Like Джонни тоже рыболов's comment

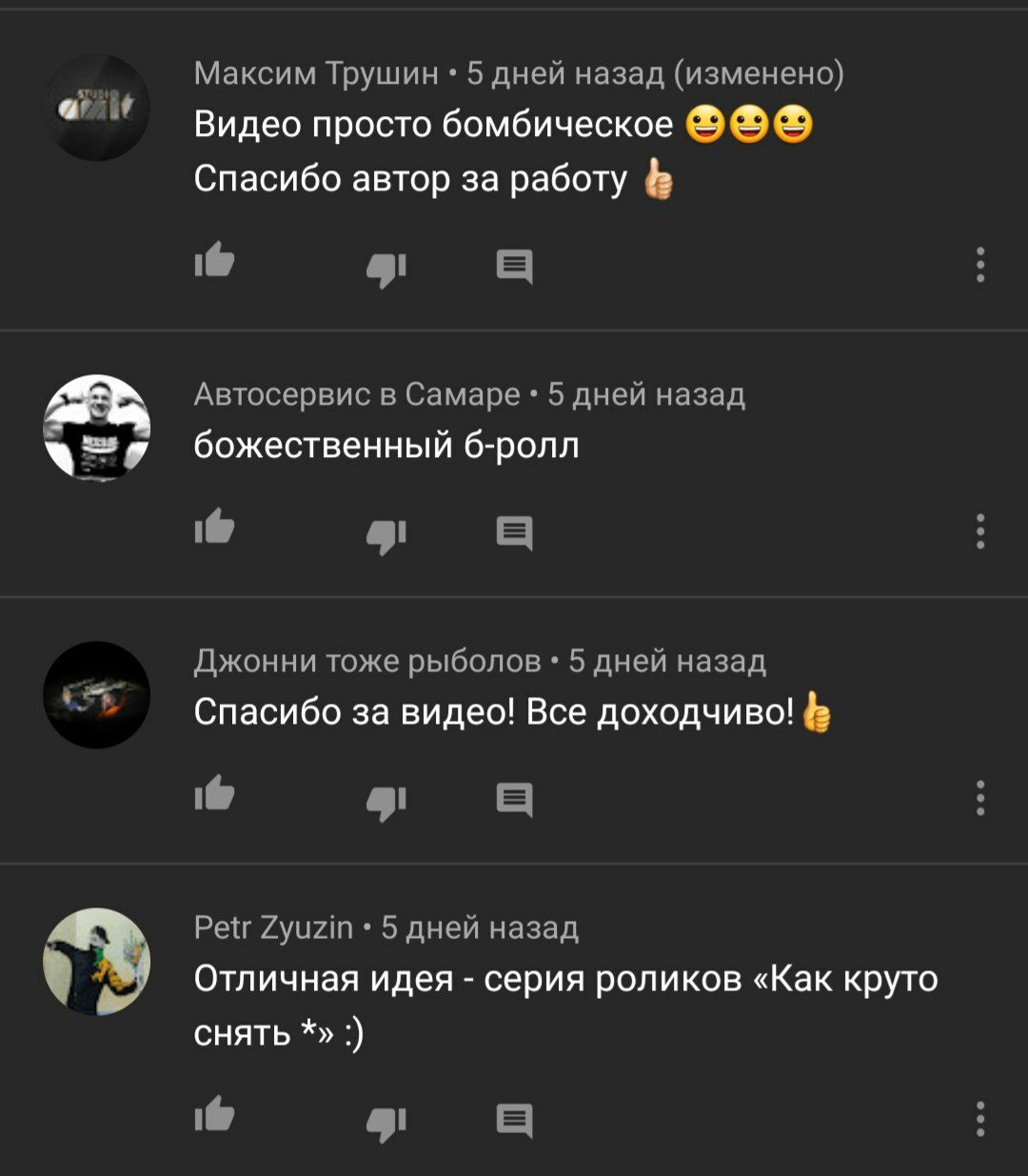pos(215,793)
